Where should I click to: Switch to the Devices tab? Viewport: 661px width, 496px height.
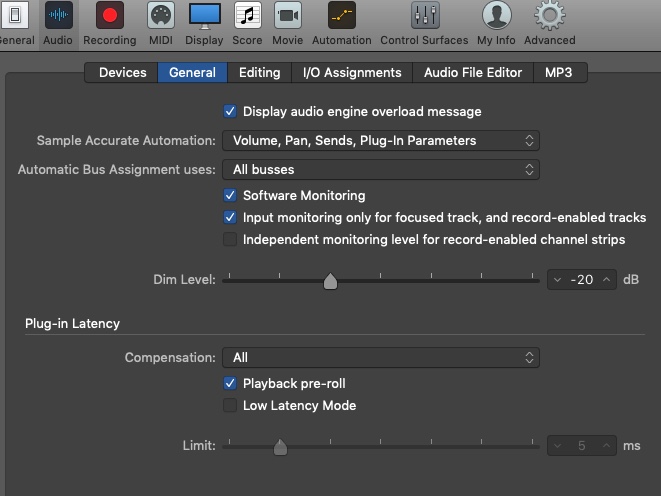coord(122,72)
